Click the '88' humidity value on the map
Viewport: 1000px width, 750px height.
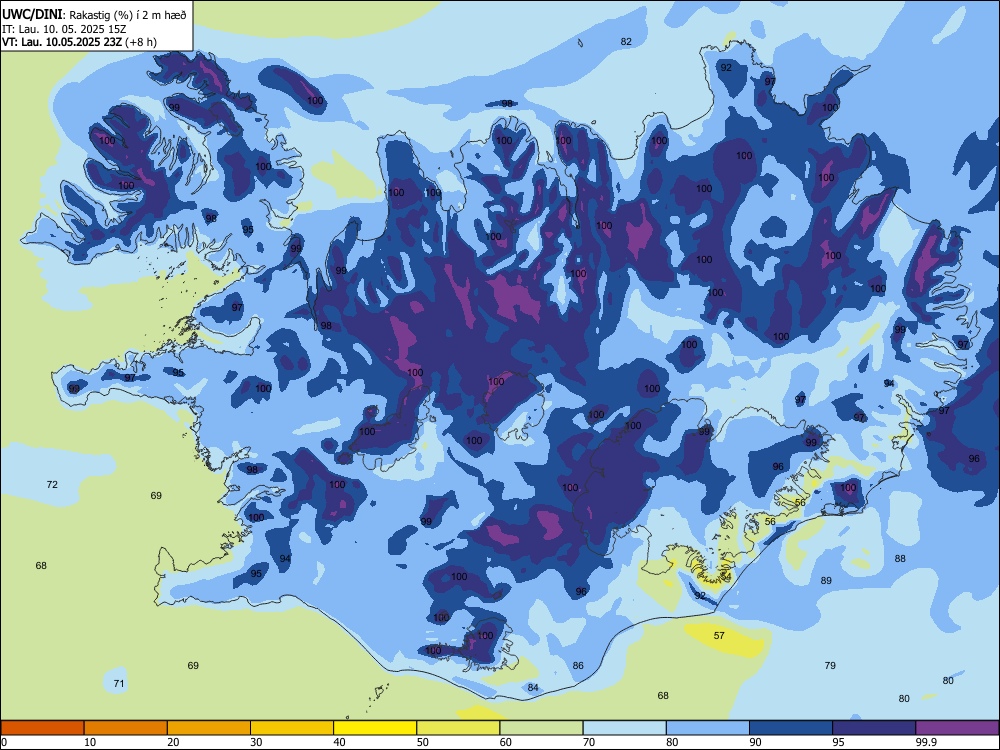click(900, 559)
